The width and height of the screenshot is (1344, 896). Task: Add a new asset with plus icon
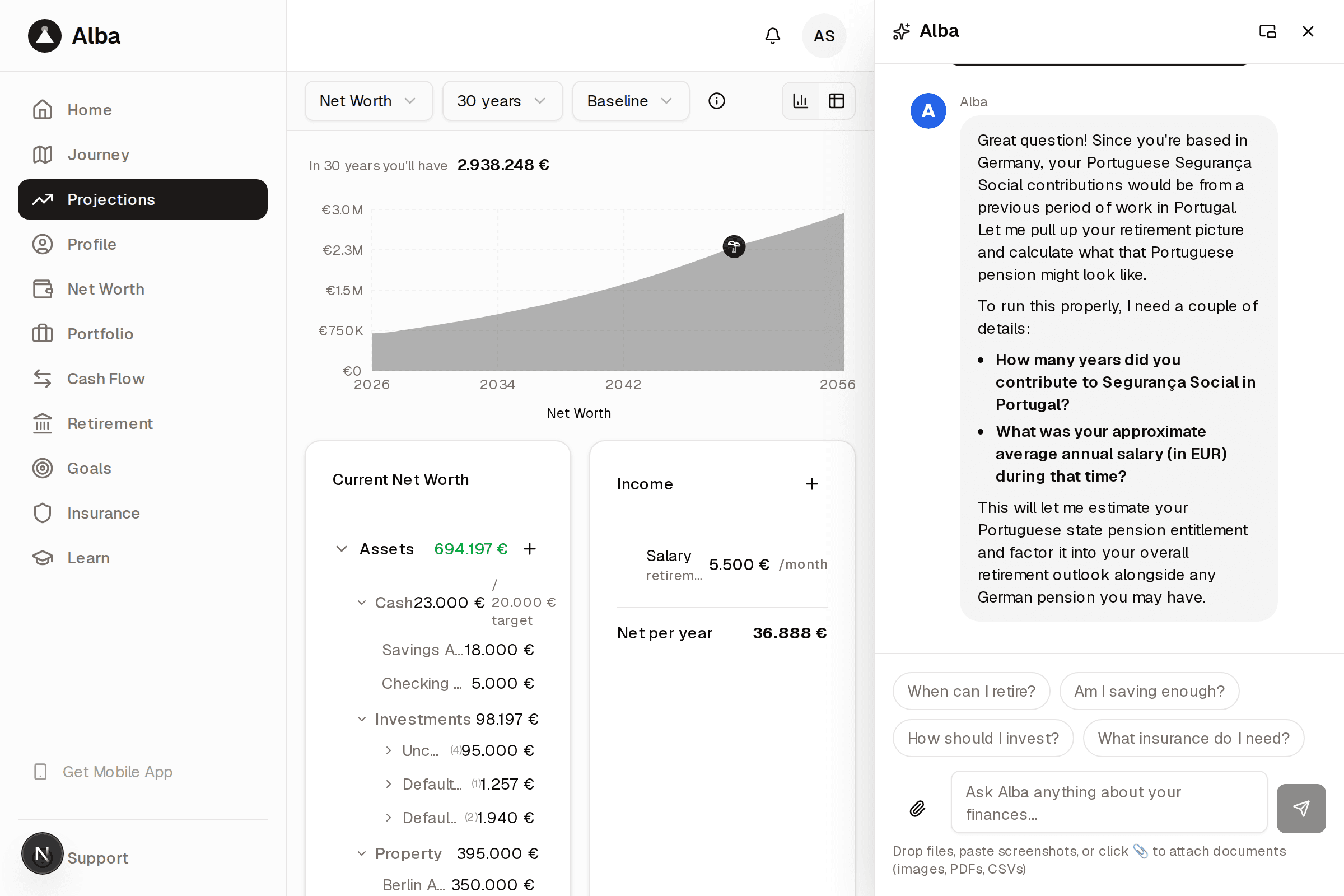(530, 549)
